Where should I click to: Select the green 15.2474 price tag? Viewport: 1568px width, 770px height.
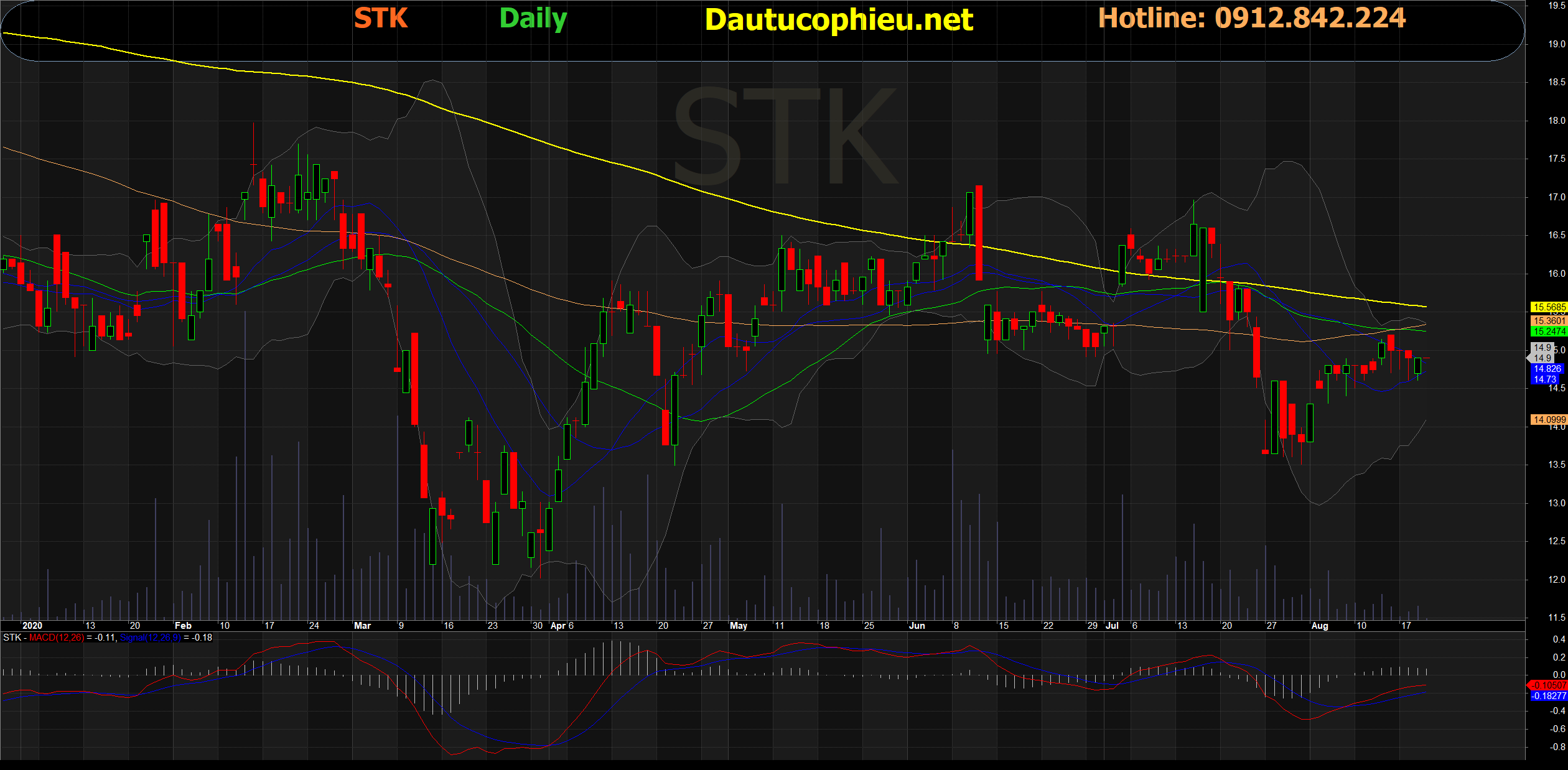(1549, 332)
